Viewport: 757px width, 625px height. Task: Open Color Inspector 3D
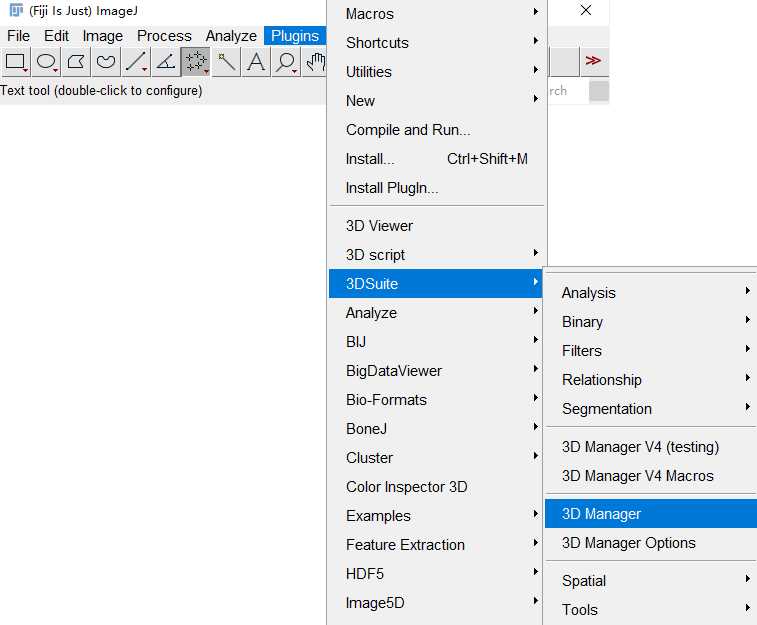pyautogui.click(x=436, y=486)
